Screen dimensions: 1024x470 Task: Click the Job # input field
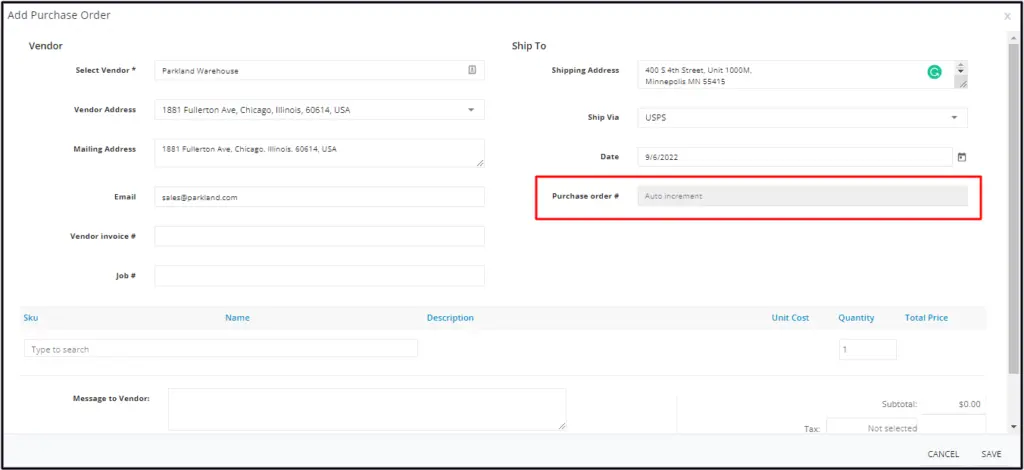(x=319, y=275)
